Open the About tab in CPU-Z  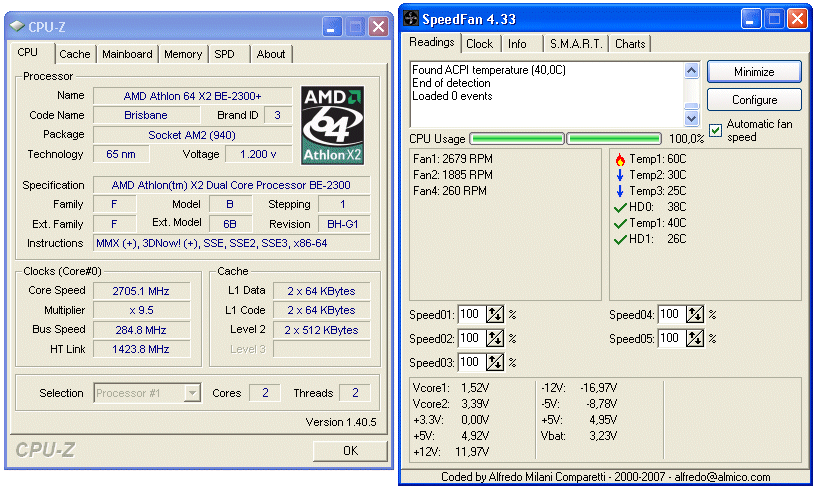[x=271, y=54]
